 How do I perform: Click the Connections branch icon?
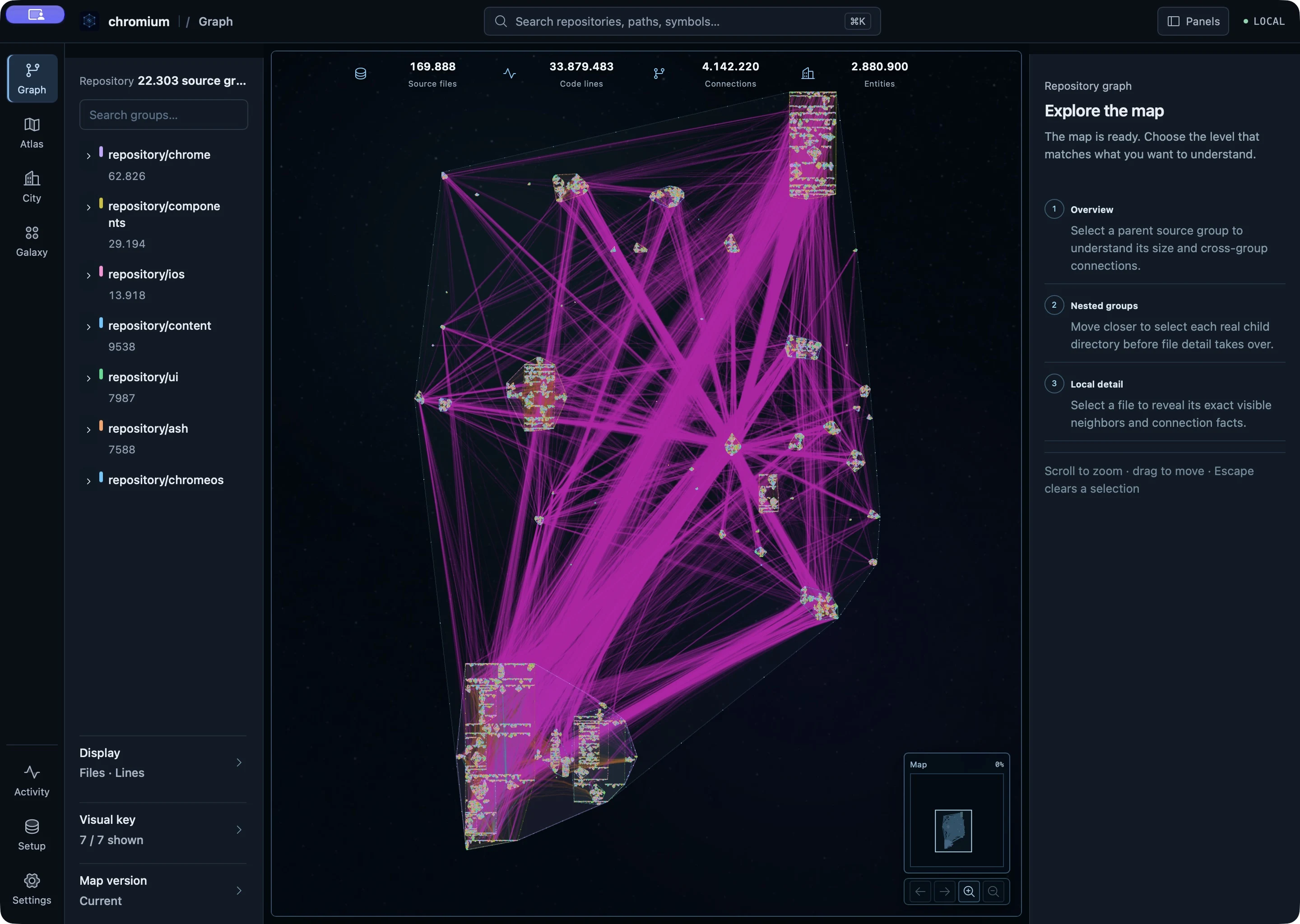[659, 74]
